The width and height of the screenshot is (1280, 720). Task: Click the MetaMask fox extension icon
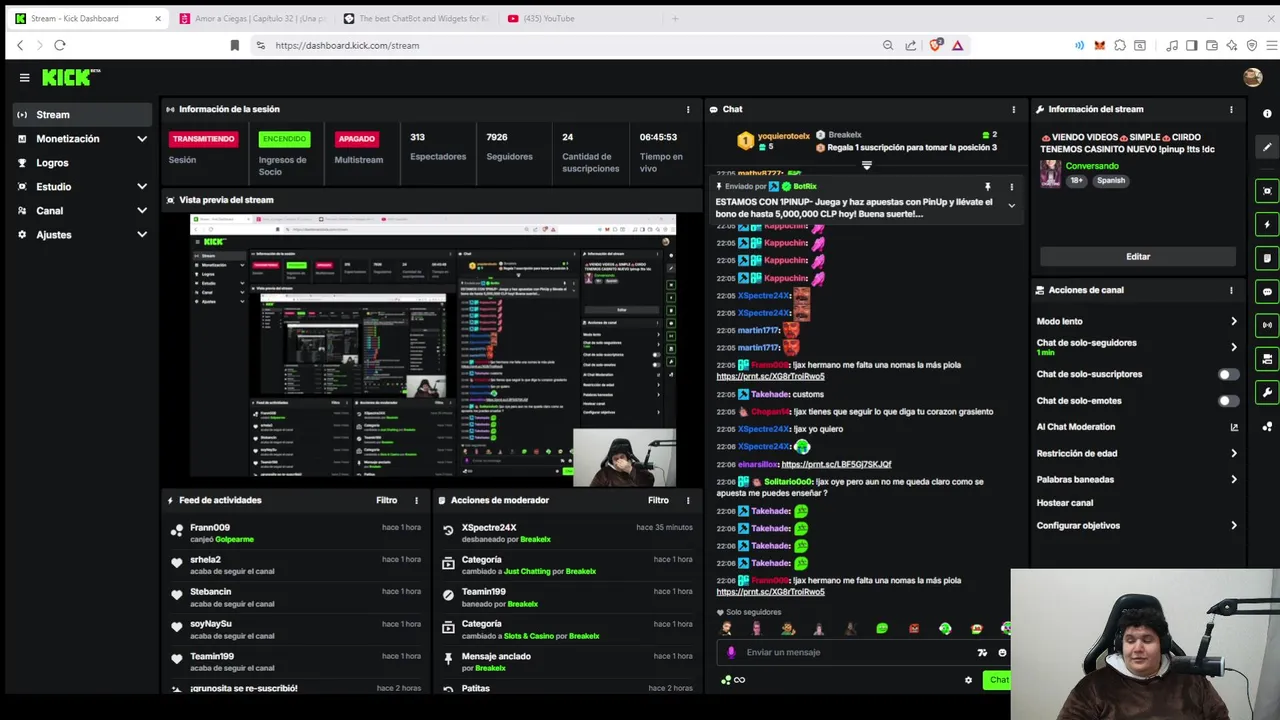[1100, 45]
